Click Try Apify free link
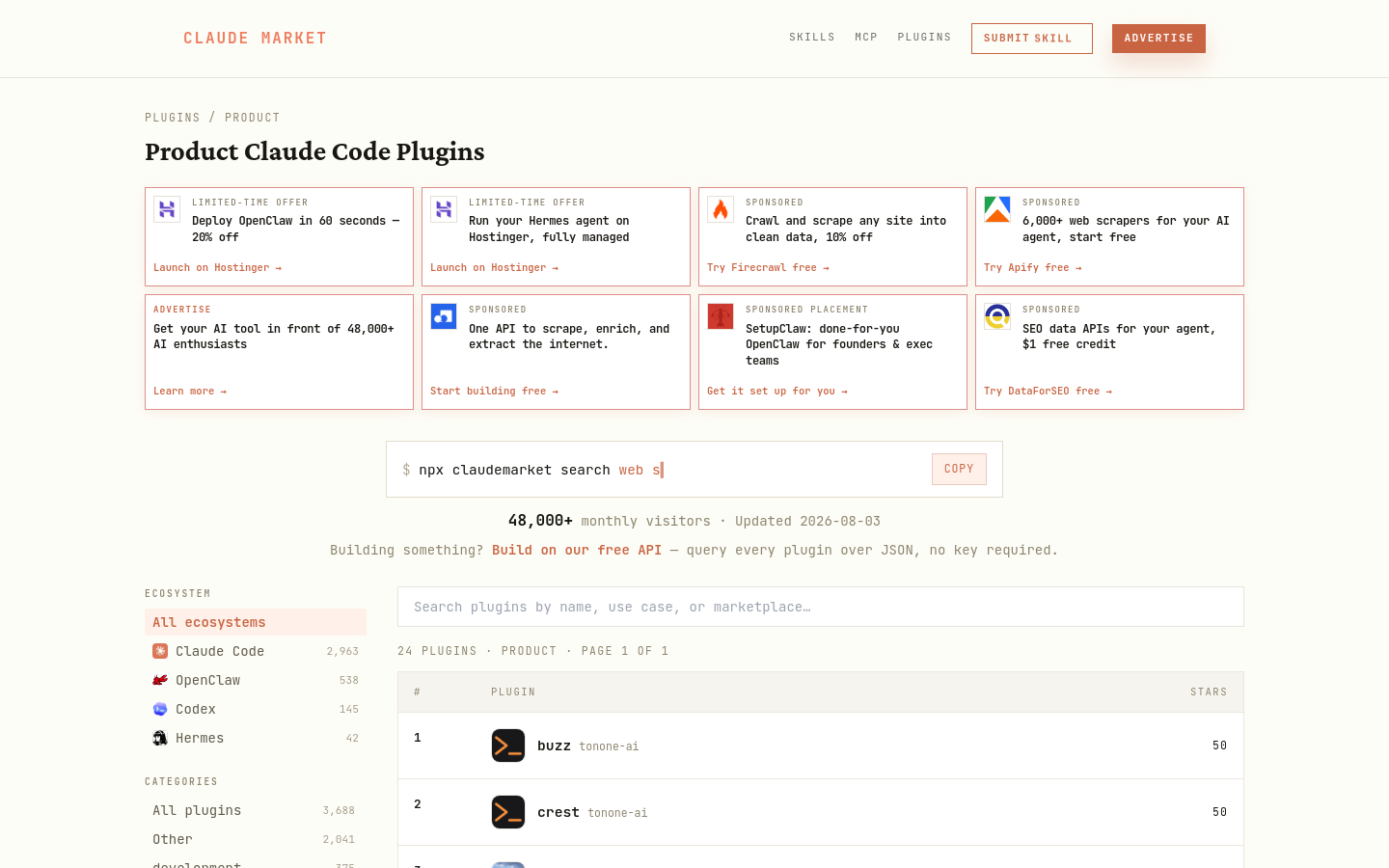Screen dimensions: 1389x868 (x=1032, y=268)
